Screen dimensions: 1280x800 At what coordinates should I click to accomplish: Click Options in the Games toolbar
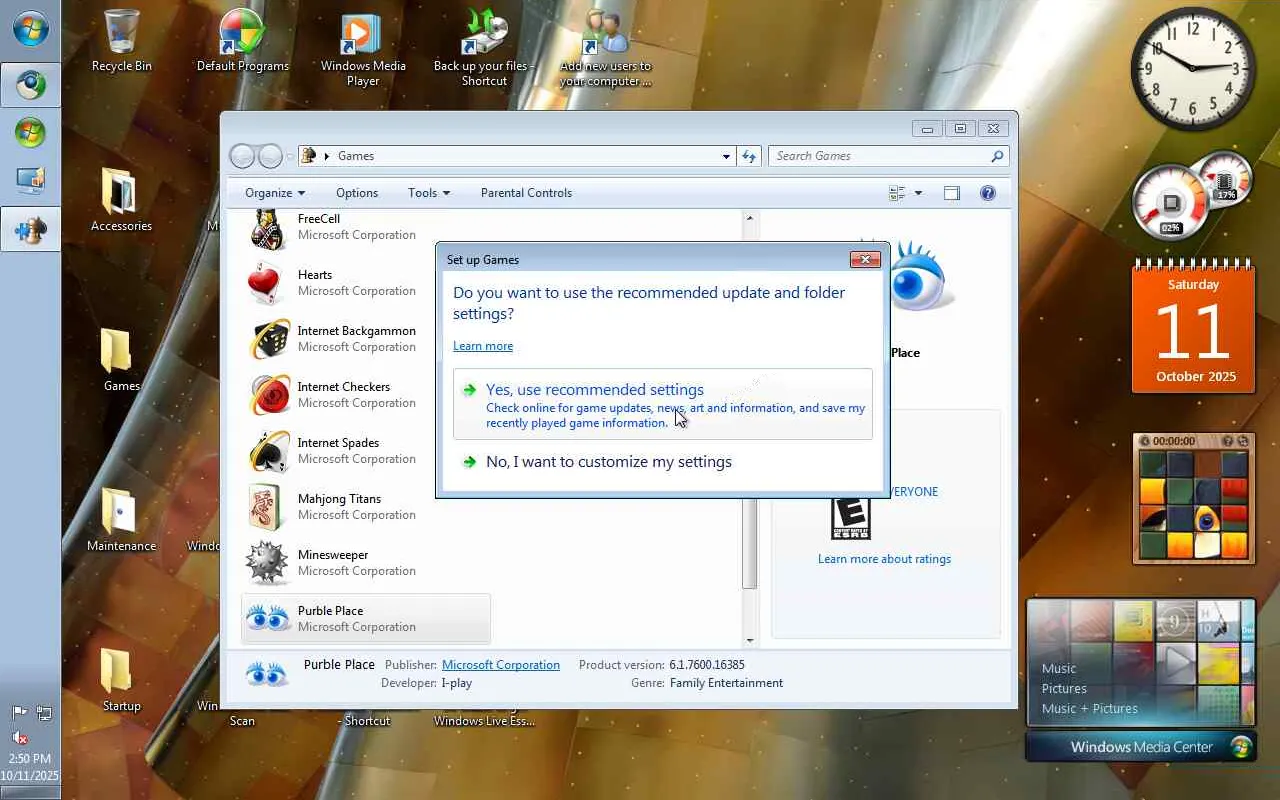pos(357,193)
